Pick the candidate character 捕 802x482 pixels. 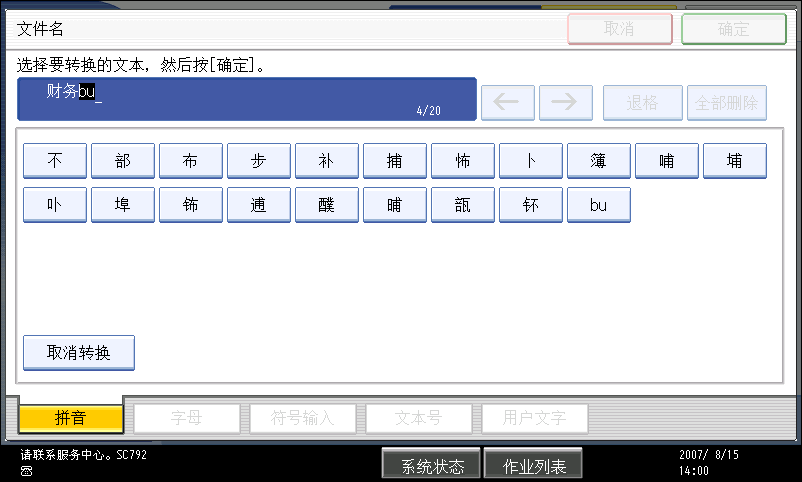point(395,161)
